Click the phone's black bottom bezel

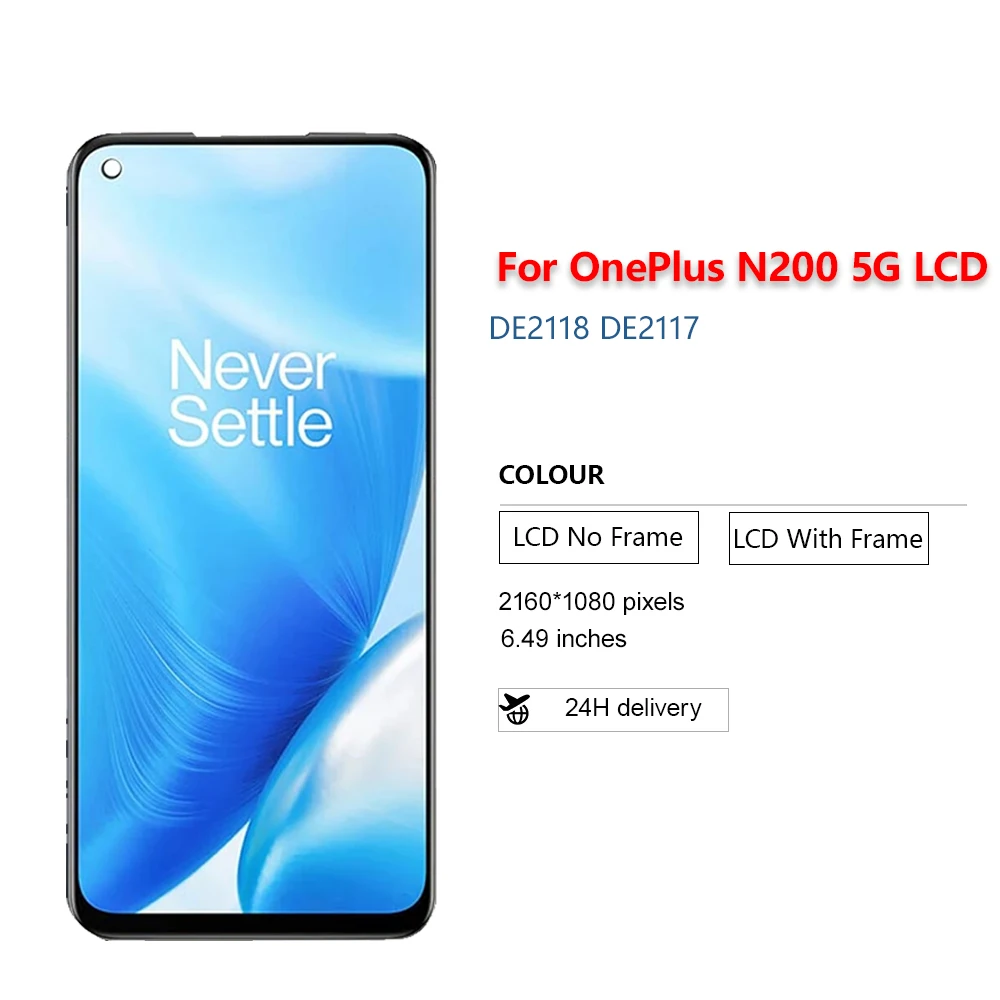[251, 925]
